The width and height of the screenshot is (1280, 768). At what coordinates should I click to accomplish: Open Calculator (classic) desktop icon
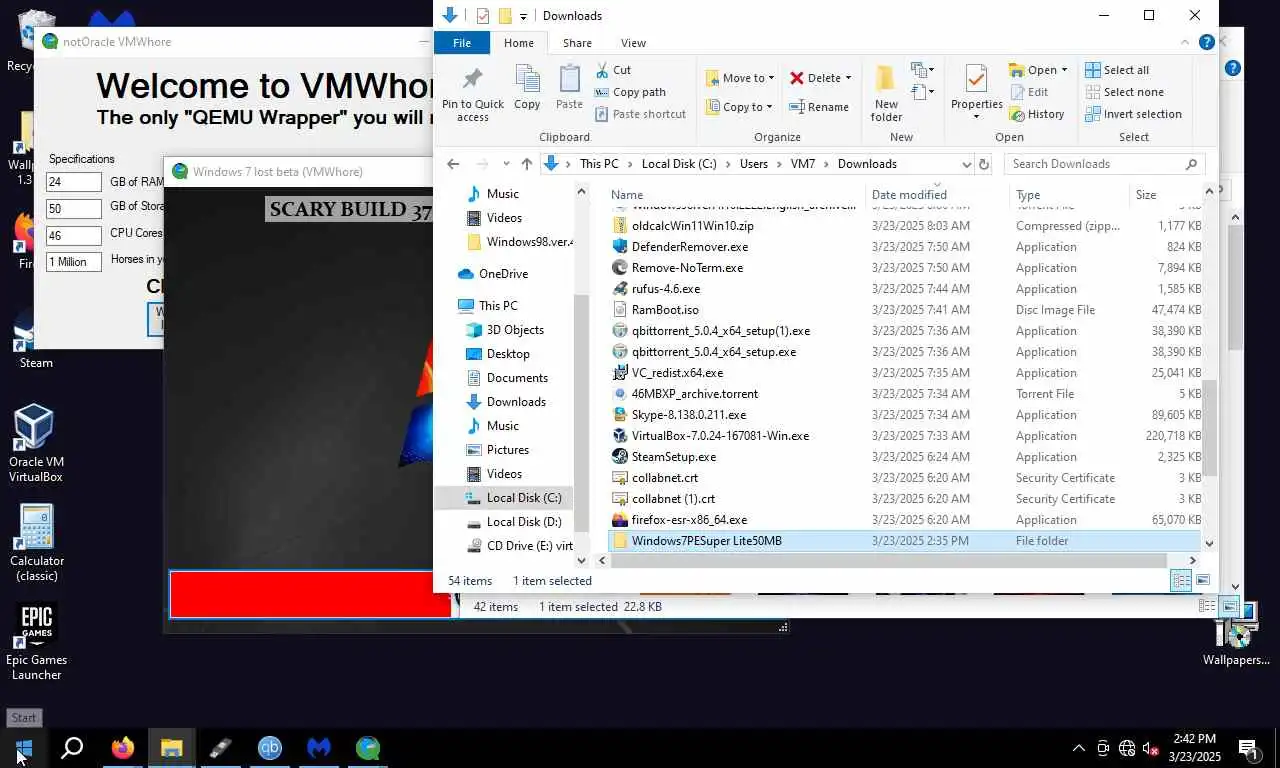coord(36,542)
